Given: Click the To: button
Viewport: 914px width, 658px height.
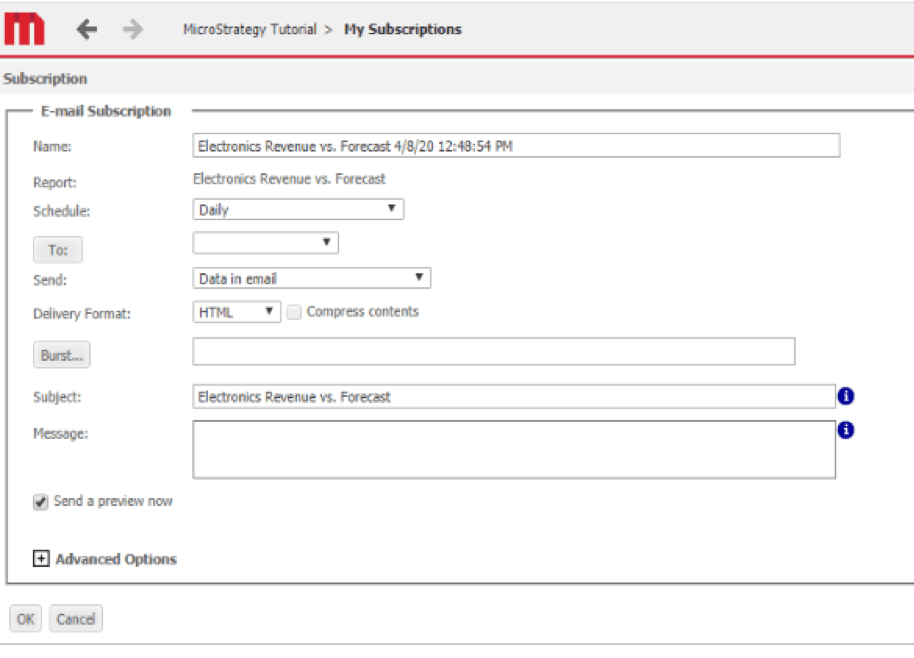Looking at the screenshot, I should (x=58, y=250).
